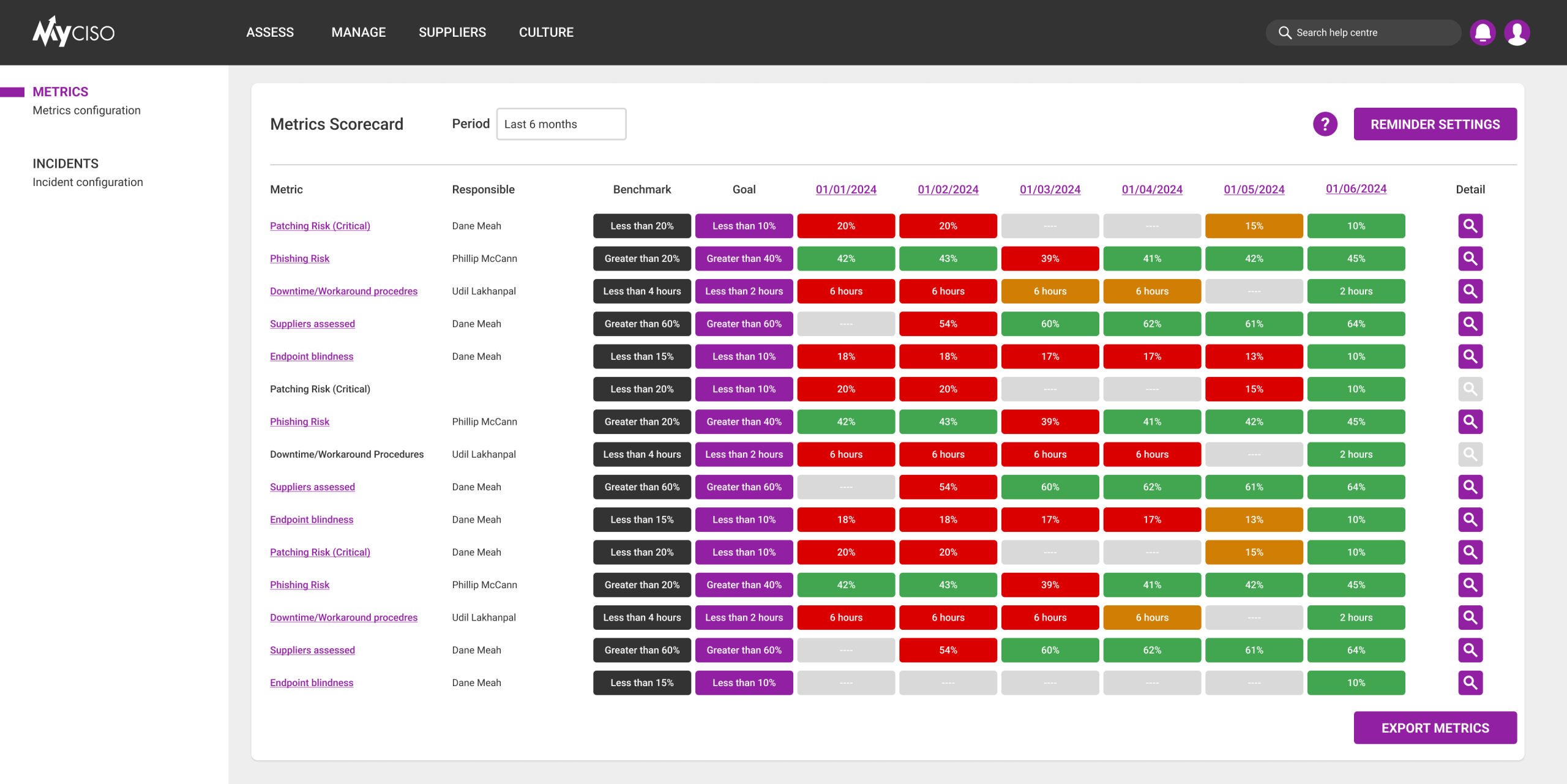Viewport: 1567px width, 784px height.
Task: Click the REMINDER SETTINGS button
Action: tap(1435, 124)
